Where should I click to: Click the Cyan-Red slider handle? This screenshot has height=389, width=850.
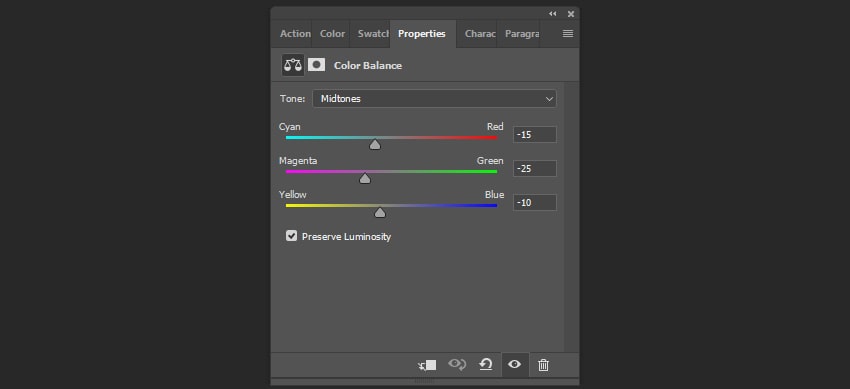tap(375, 145)
